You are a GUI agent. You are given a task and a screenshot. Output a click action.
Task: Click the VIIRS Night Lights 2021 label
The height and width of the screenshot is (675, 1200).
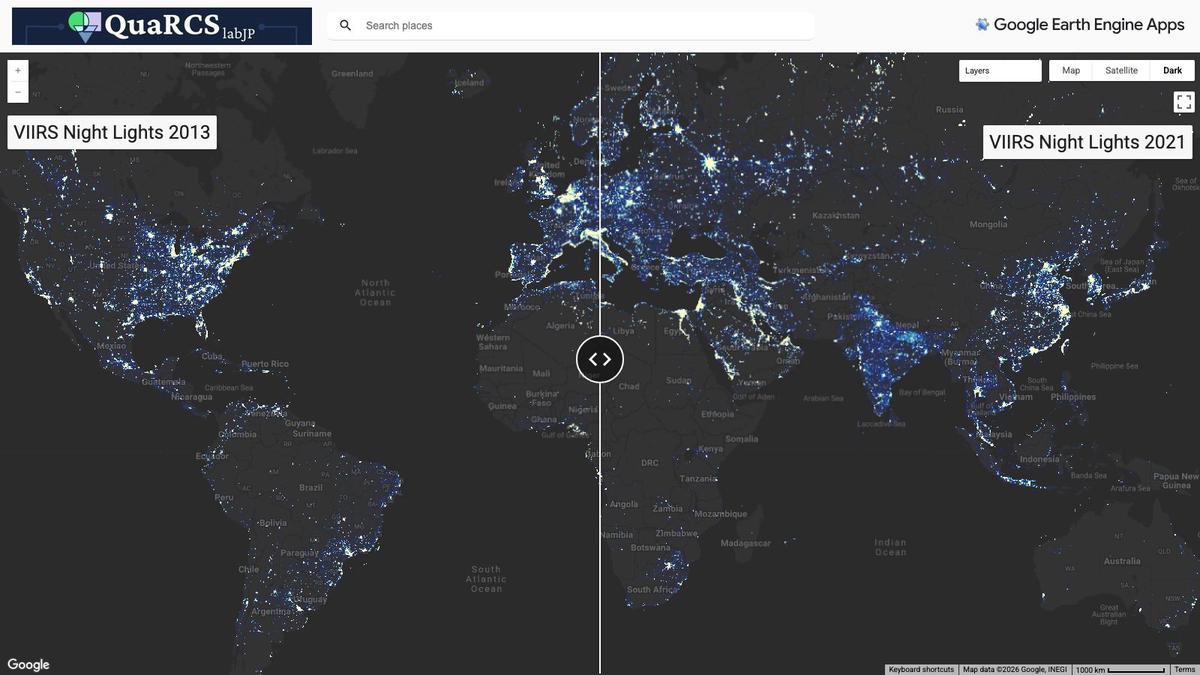coord(1087,142)
